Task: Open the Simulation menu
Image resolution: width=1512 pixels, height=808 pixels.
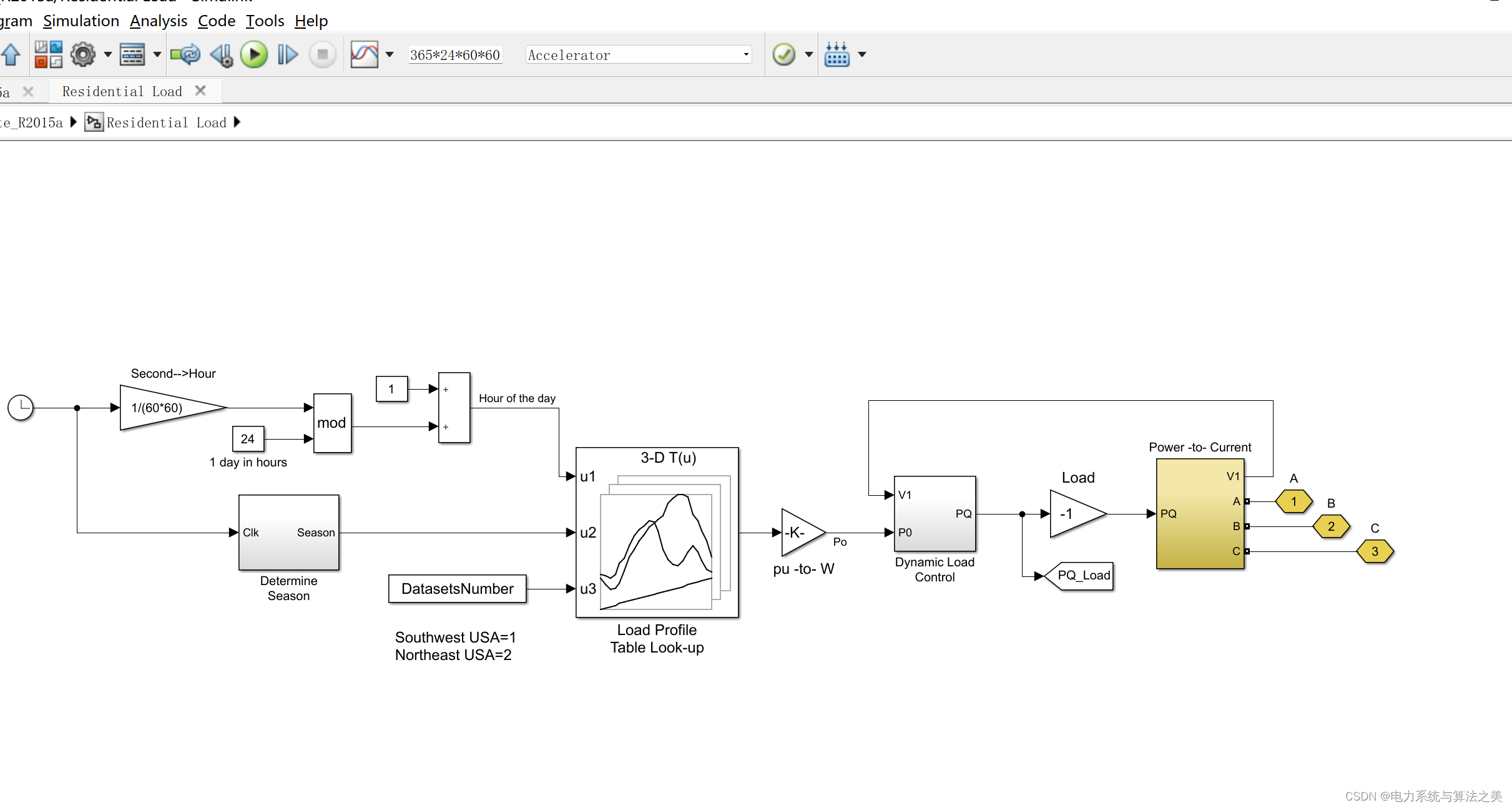Action: click(81, 21)
